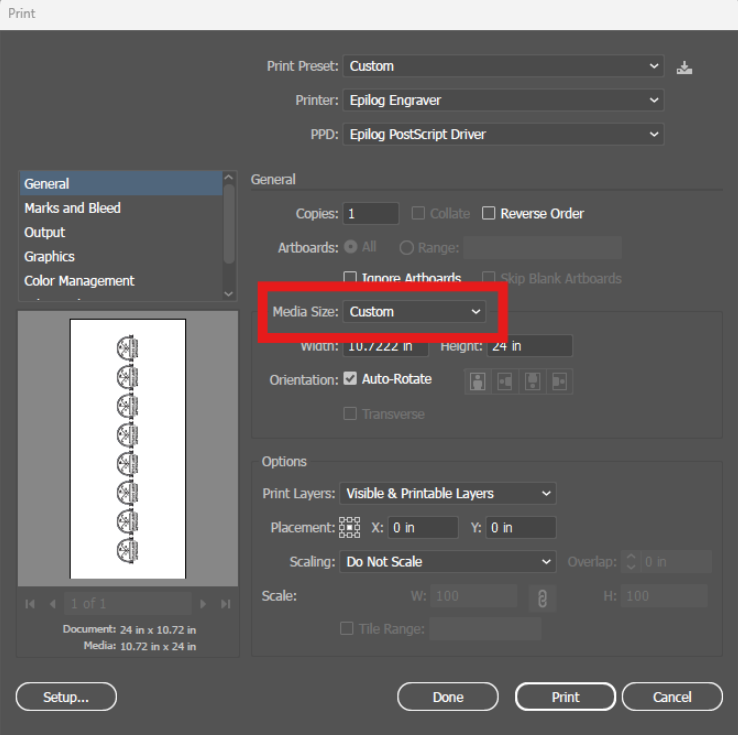
Task: Enable the Reverse Order checkbox
Action: point(489,213)
